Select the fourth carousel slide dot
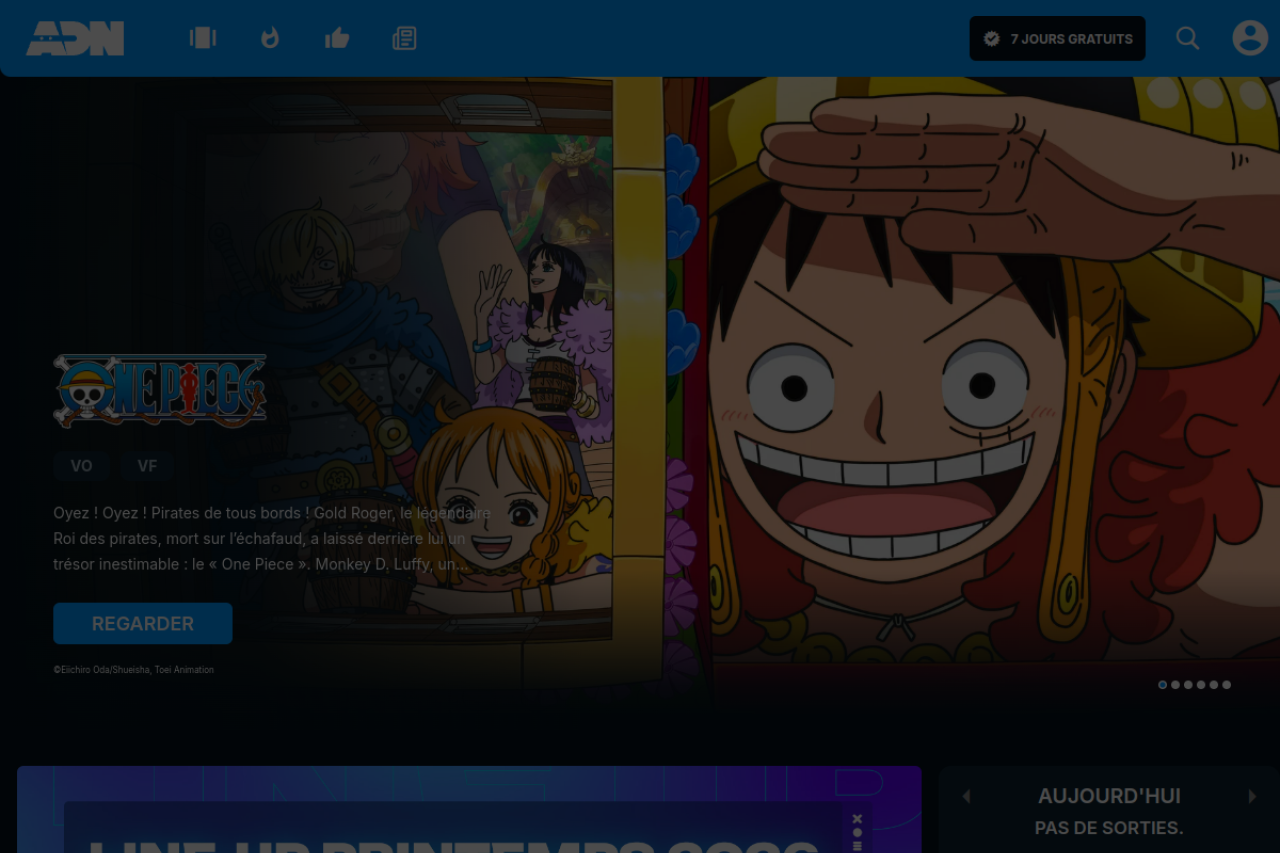This screenshot has height=853, width=1280. coord(1201,685)
